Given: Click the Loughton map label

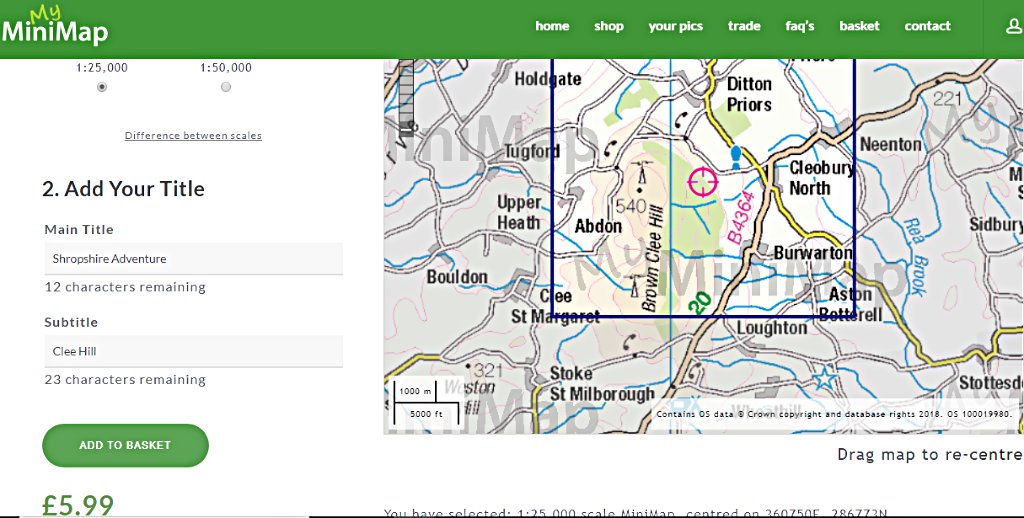Looking at the screenshot, I should coord(772,328).
